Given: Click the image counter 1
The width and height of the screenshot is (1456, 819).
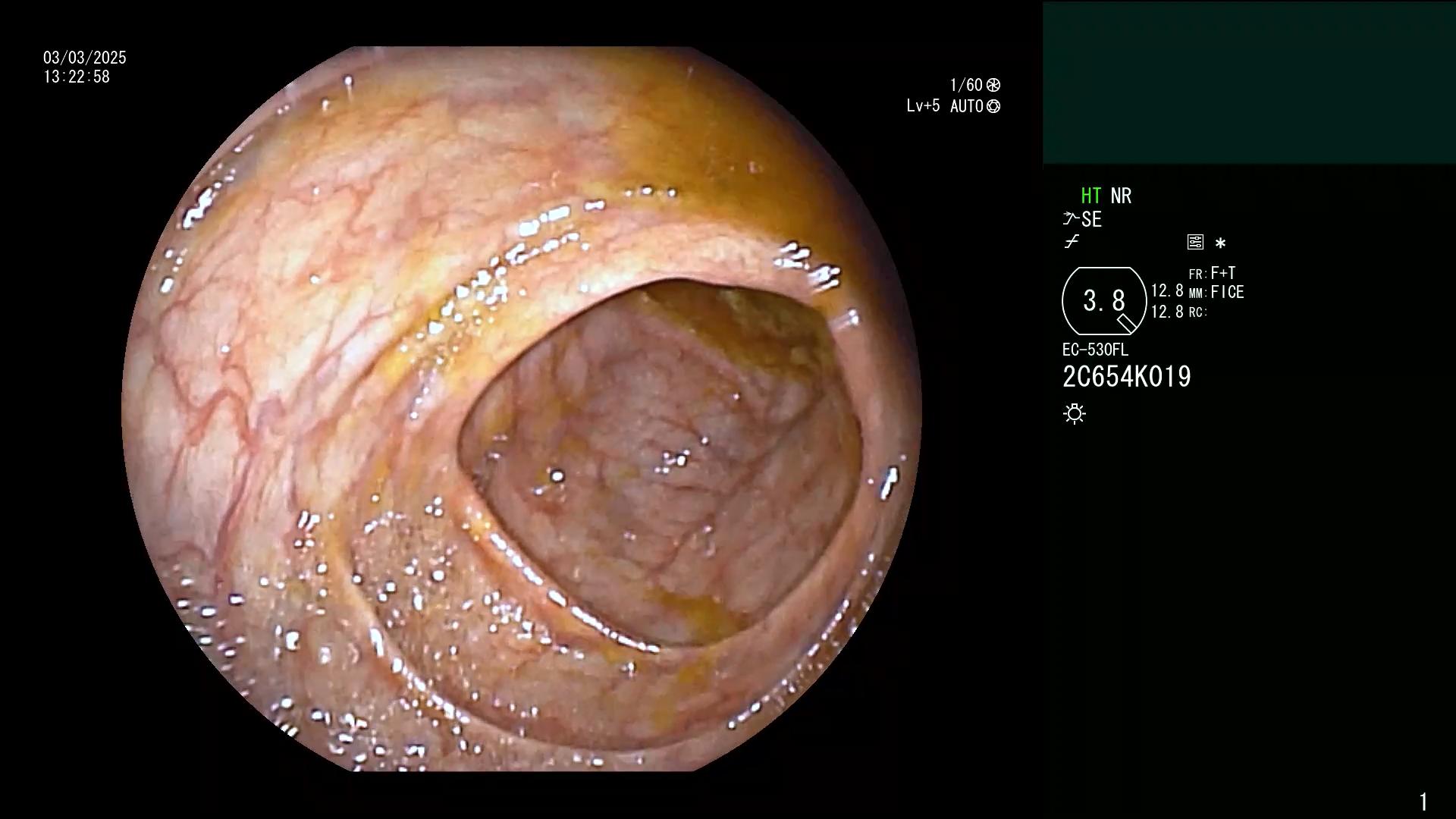Looking at the screenshot, I should tap(1423, 802).
